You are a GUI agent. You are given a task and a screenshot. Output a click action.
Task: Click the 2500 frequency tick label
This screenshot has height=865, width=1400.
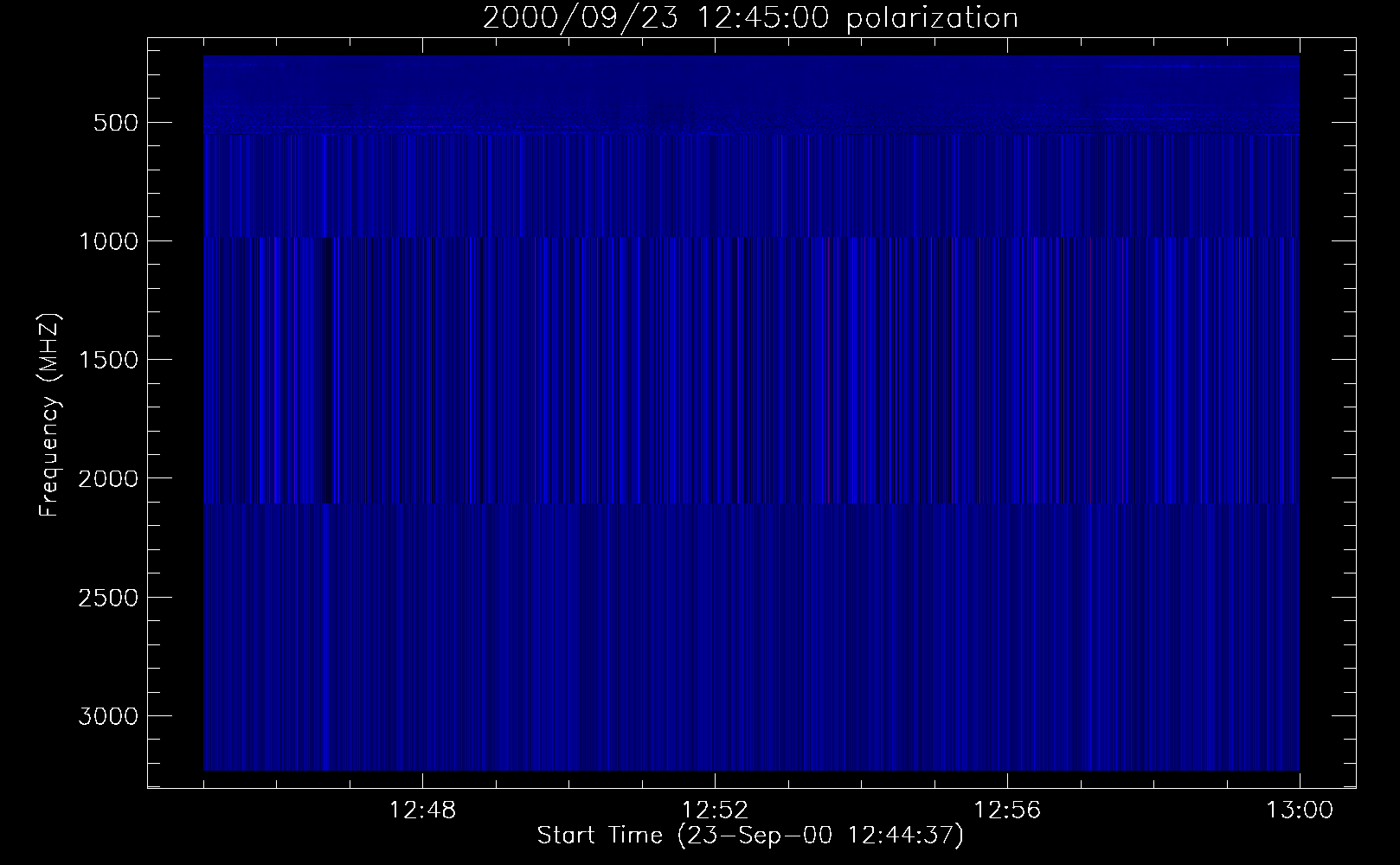(x=108, y=598)
